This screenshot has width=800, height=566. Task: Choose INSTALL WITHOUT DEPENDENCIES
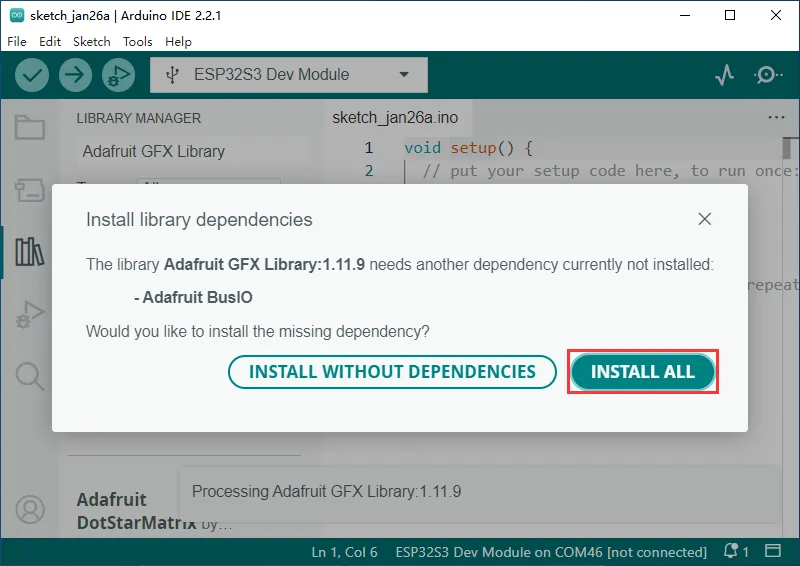(392, 372)
